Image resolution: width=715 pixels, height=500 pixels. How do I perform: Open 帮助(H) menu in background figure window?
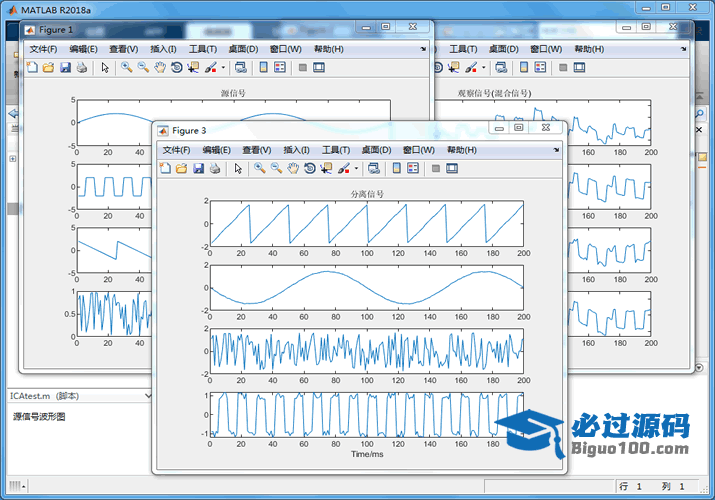[589, 49]
